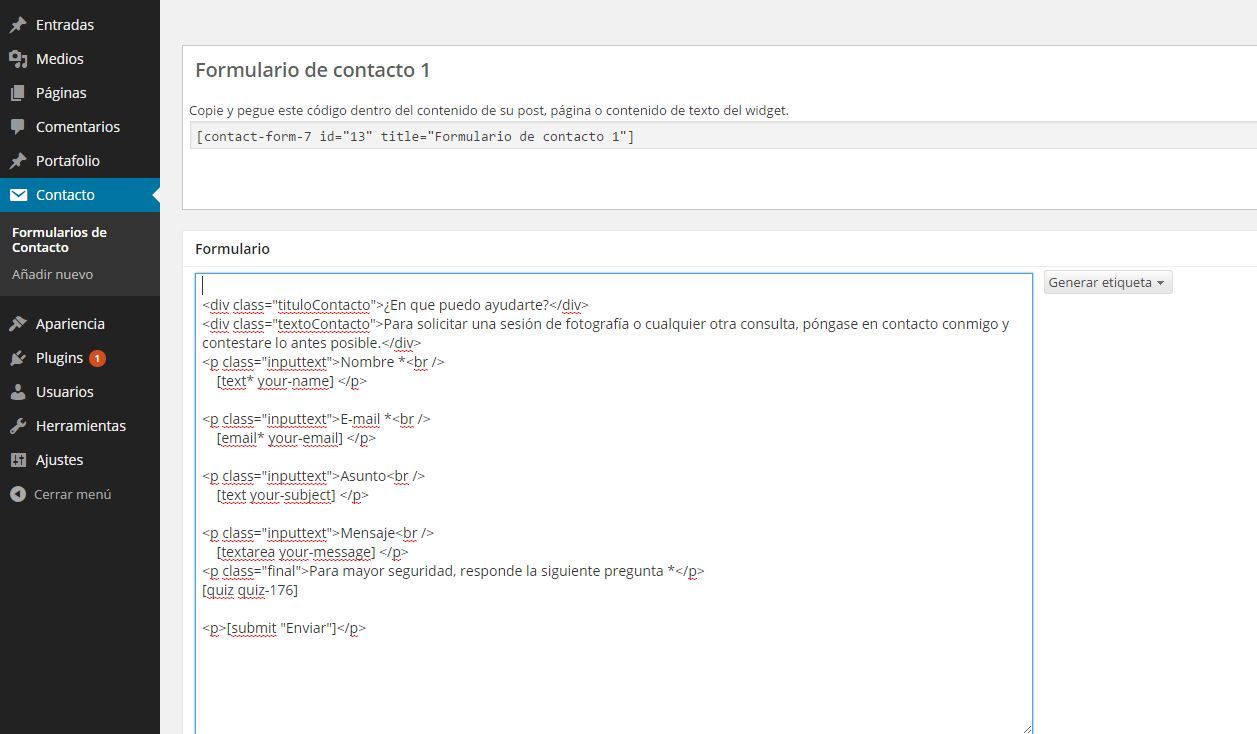This screenshot has width=1257, height=734.
Task: Click the Usuarios person icon
Action: click(x=18, y=392)
